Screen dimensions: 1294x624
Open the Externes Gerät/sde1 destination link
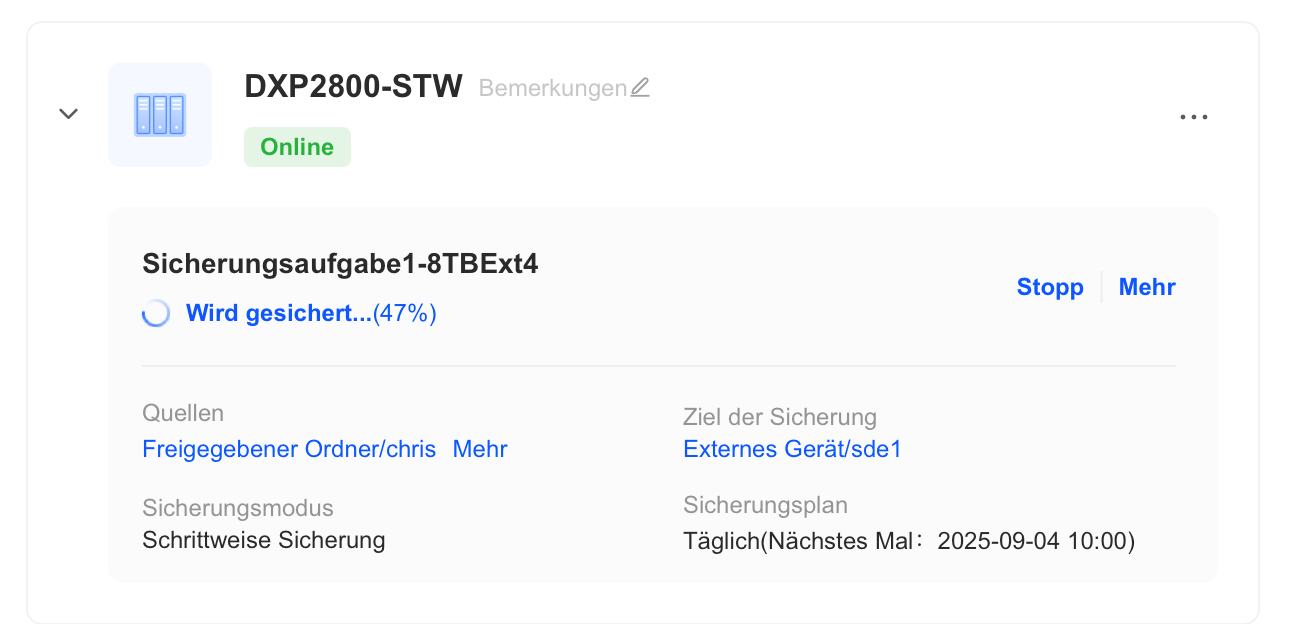coord(792,449)
